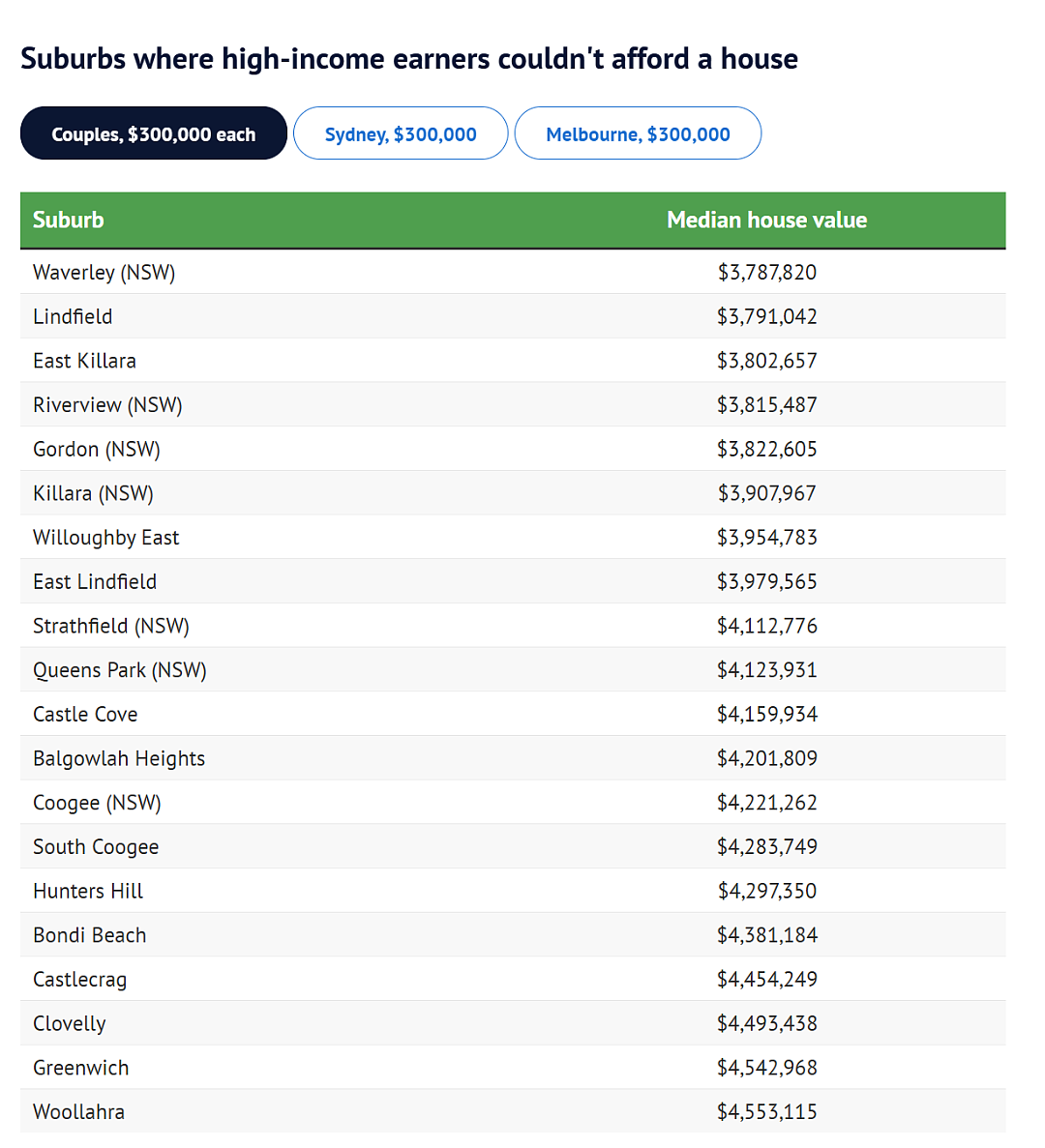Click Strathfield (NSW) suburb name
This screenshot has height=1148, width=1045.
pos(111,626)
